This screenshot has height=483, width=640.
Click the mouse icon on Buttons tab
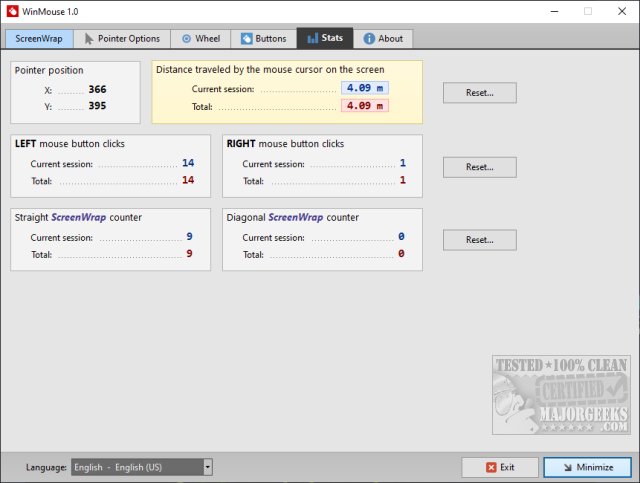pyautogui.click(x=247, y=39)
